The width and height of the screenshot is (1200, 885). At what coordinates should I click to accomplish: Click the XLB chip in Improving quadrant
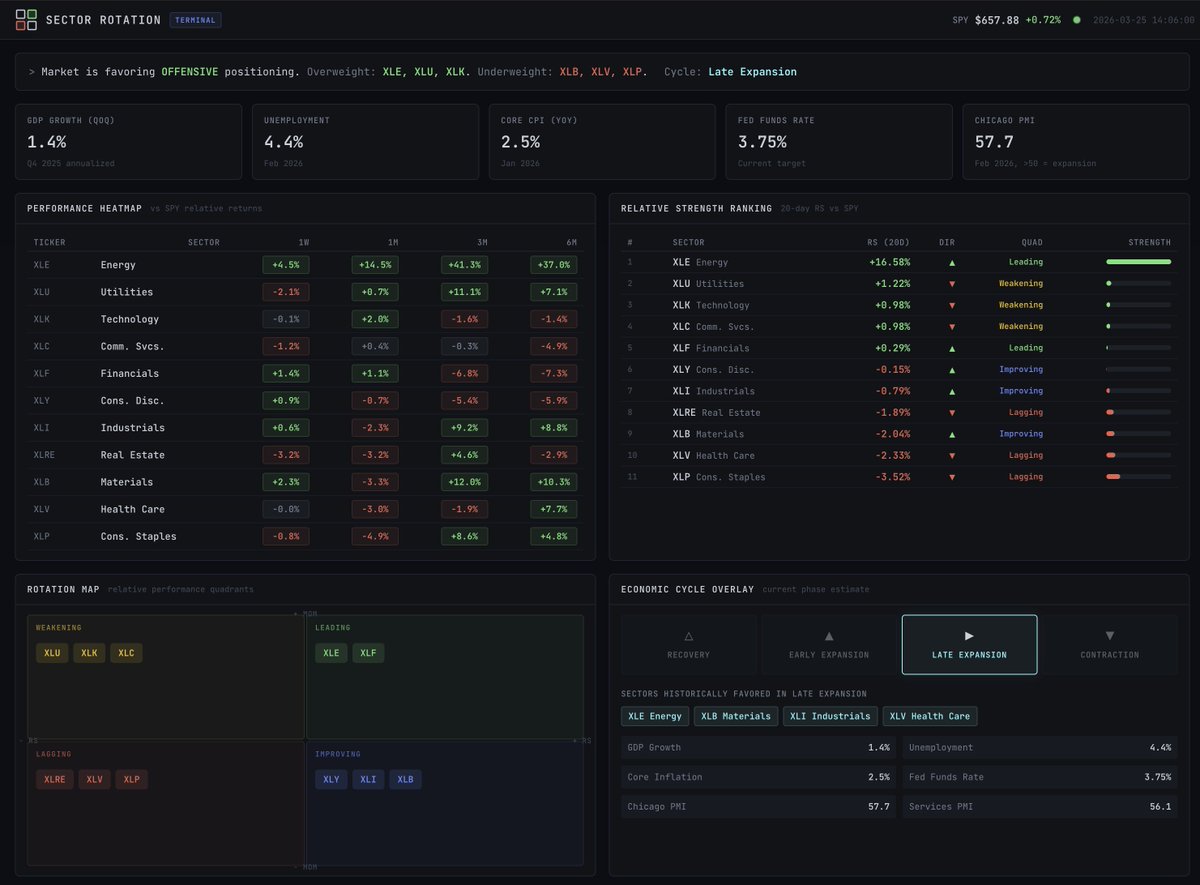405,779
